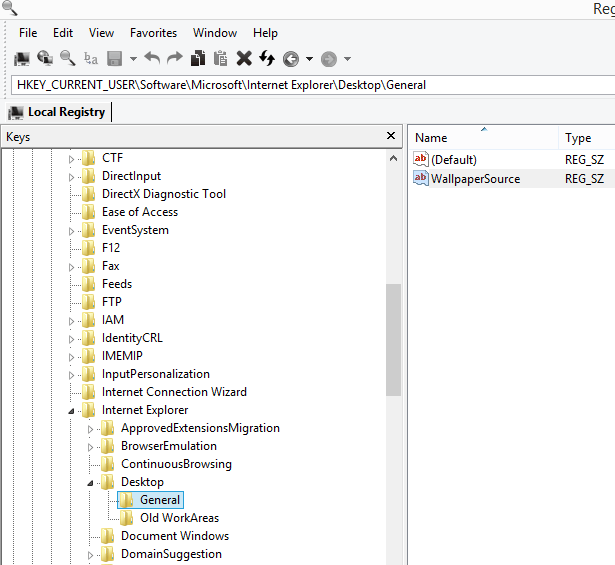615x565 pixels.
Task: Click the connect network registry icon
Action: coord(45,59)
